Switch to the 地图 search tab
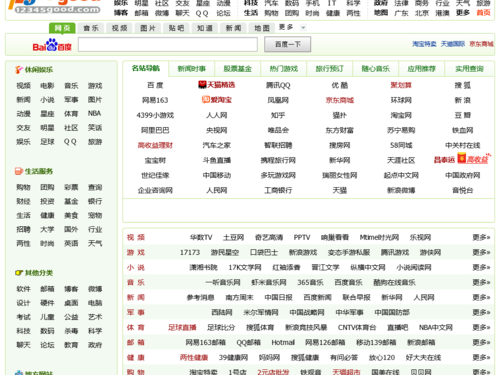 262,28
